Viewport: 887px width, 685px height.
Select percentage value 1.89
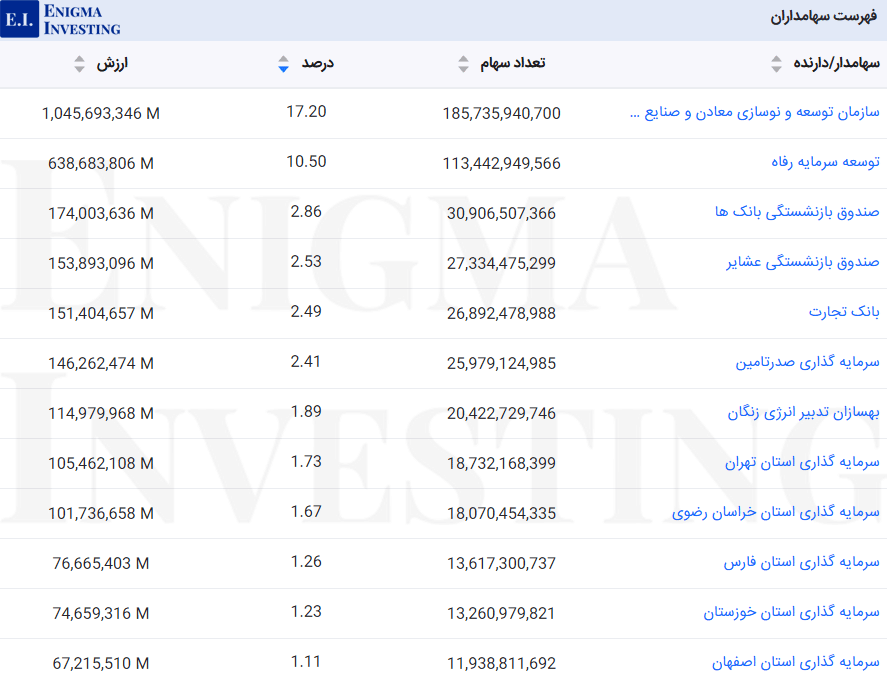(306, 411)
